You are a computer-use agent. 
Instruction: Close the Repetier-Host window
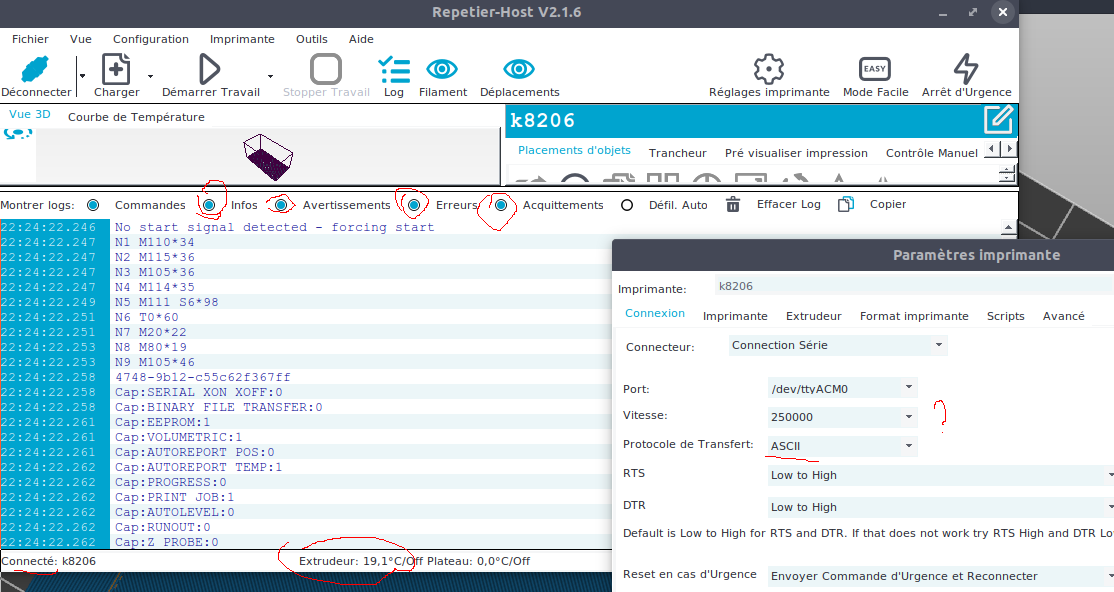pyautogui.click(x=1002, y=12)
